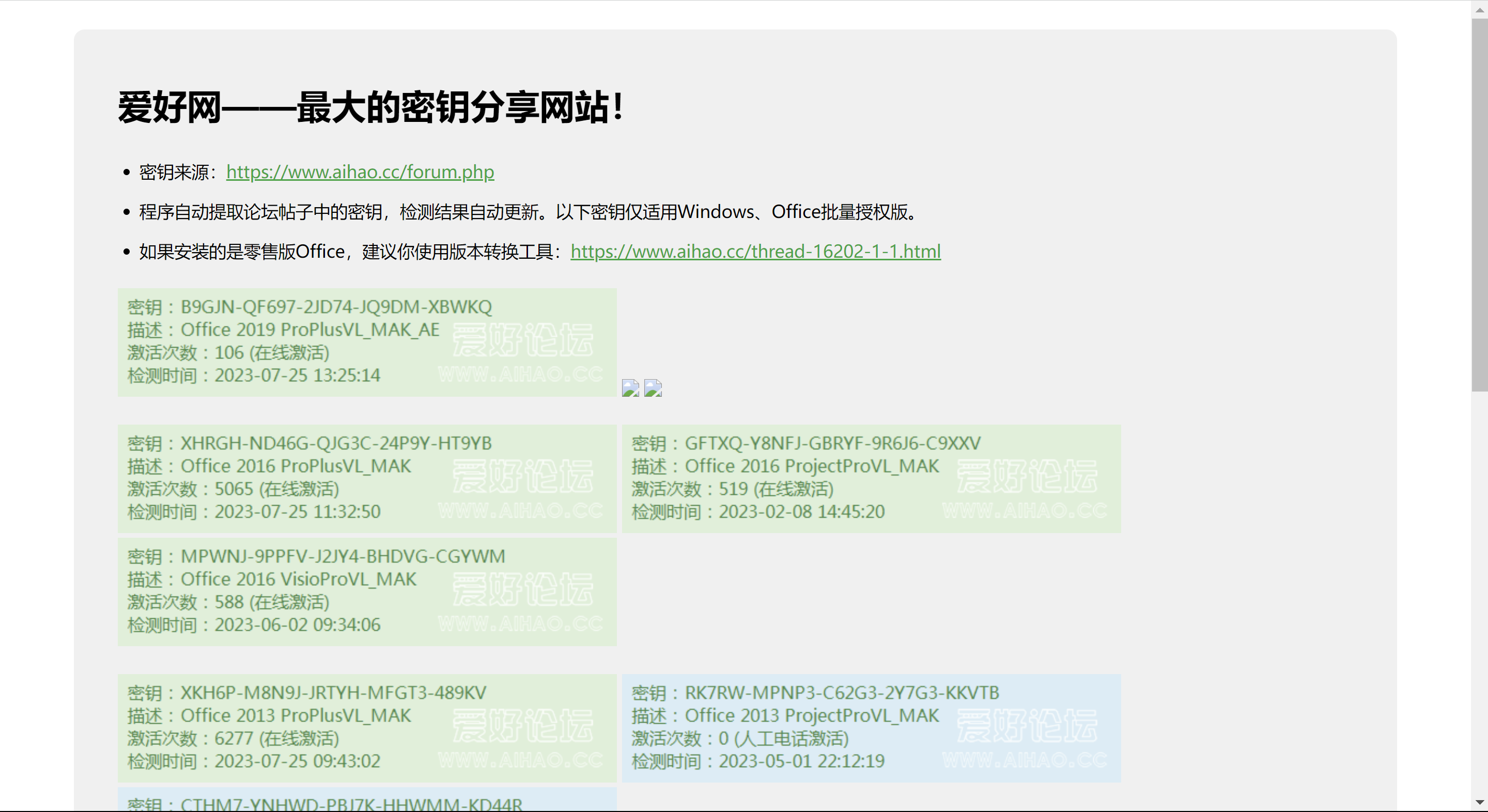Click the key text B9GJN-QF697-2JD74-JQ9DM-XBWKQ

(x=336, y=307)
